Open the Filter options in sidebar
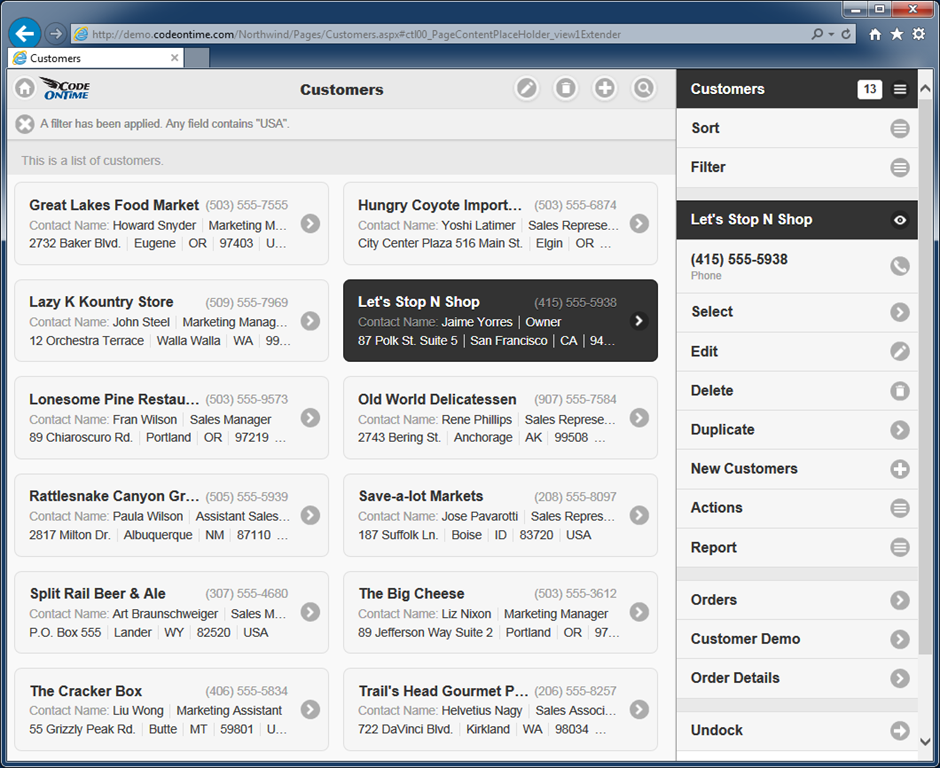Image resolution: width=940 pixels, height=768 pixels. pos(797,167)
